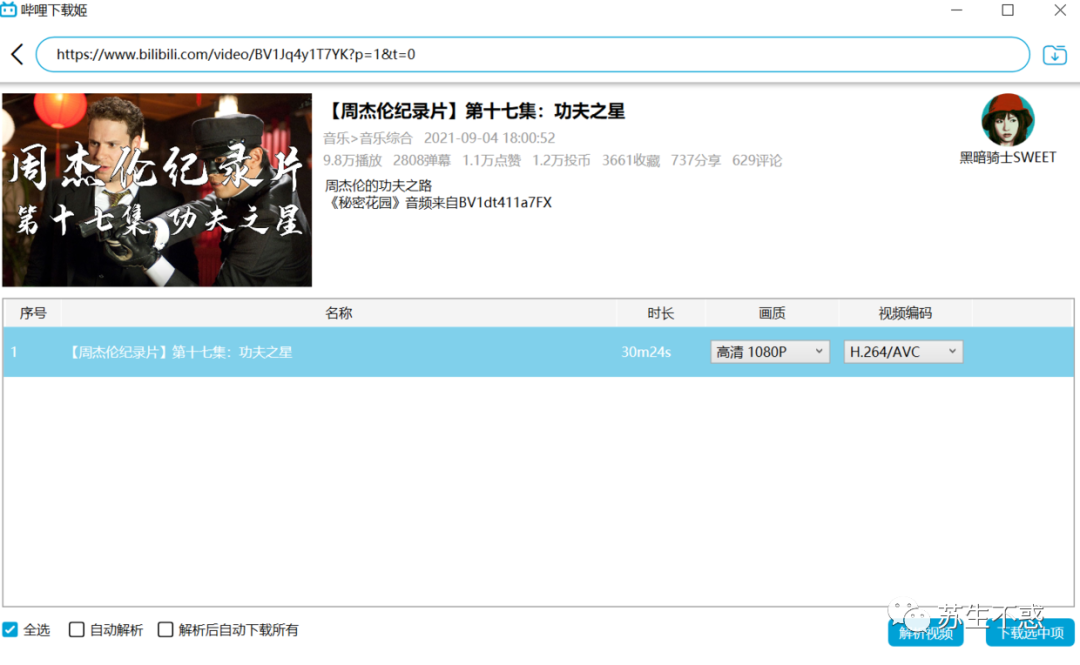The width and height of the screenshot is (1080, 665).
Task: Click the 画质 column header
Action: (x=772, y=313)
